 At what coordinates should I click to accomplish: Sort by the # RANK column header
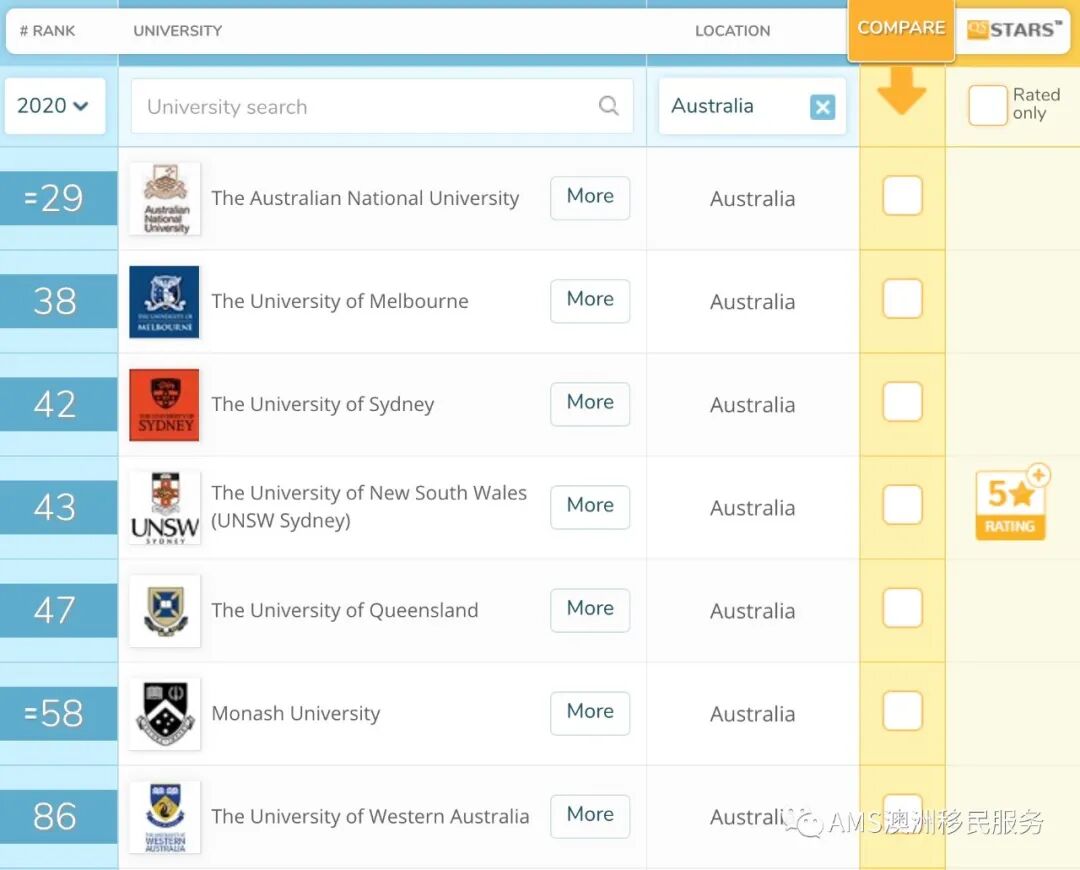(x=48, y=30)
